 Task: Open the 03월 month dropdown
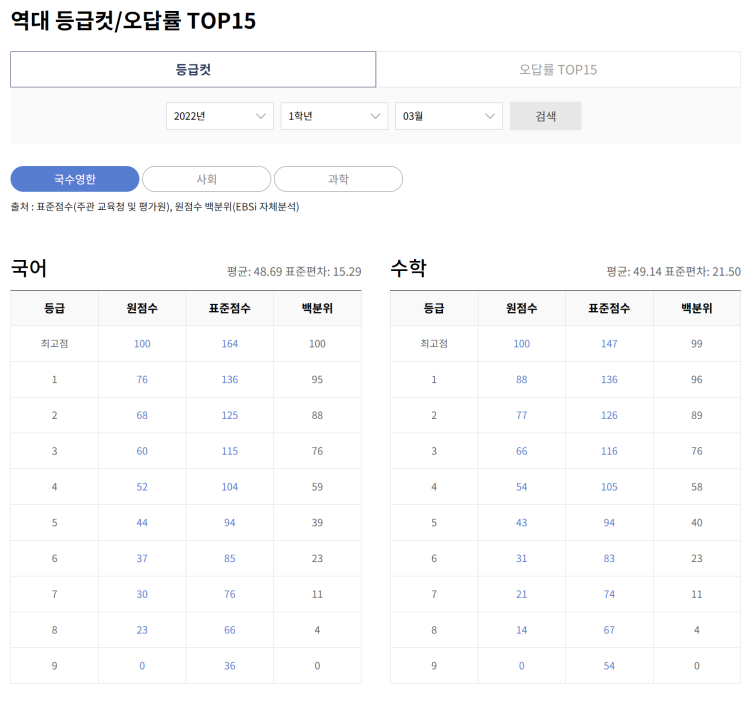point(449,116)
